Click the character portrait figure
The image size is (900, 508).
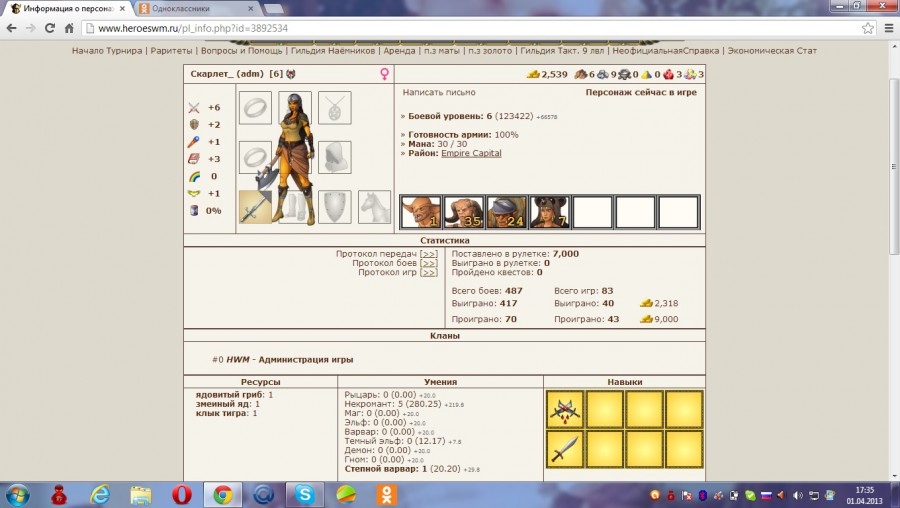294,158
